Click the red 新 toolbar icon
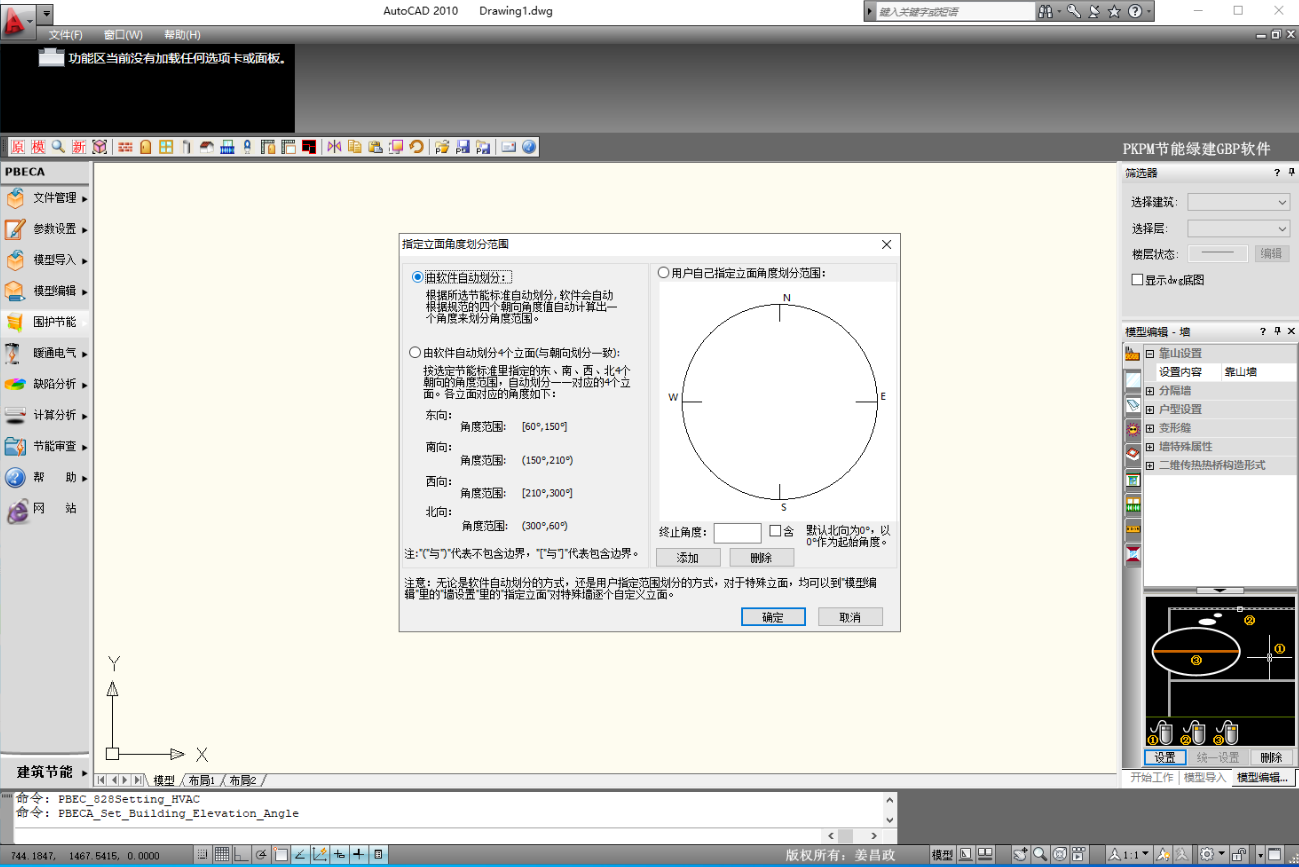 pos(79,147)
